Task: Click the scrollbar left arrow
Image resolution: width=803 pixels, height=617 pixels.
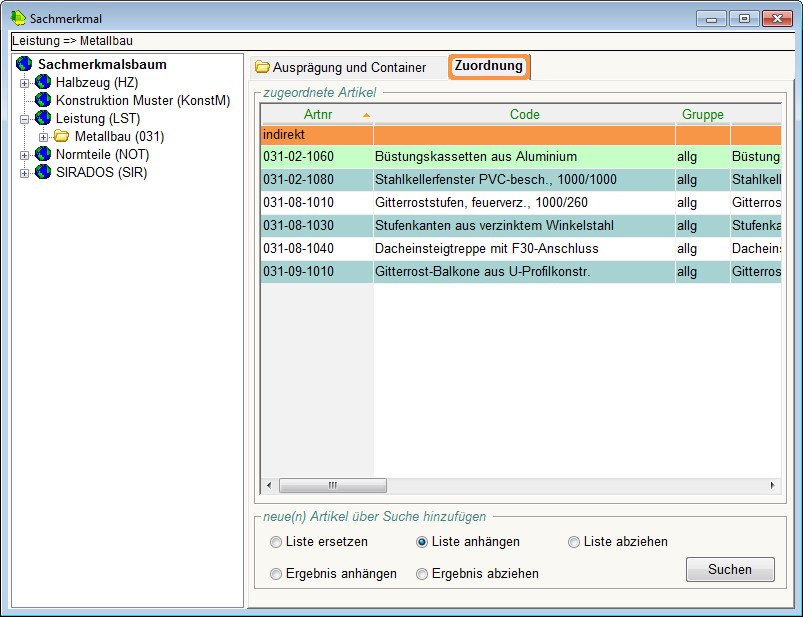Action: pyautogui.click(x=269, y=485)
